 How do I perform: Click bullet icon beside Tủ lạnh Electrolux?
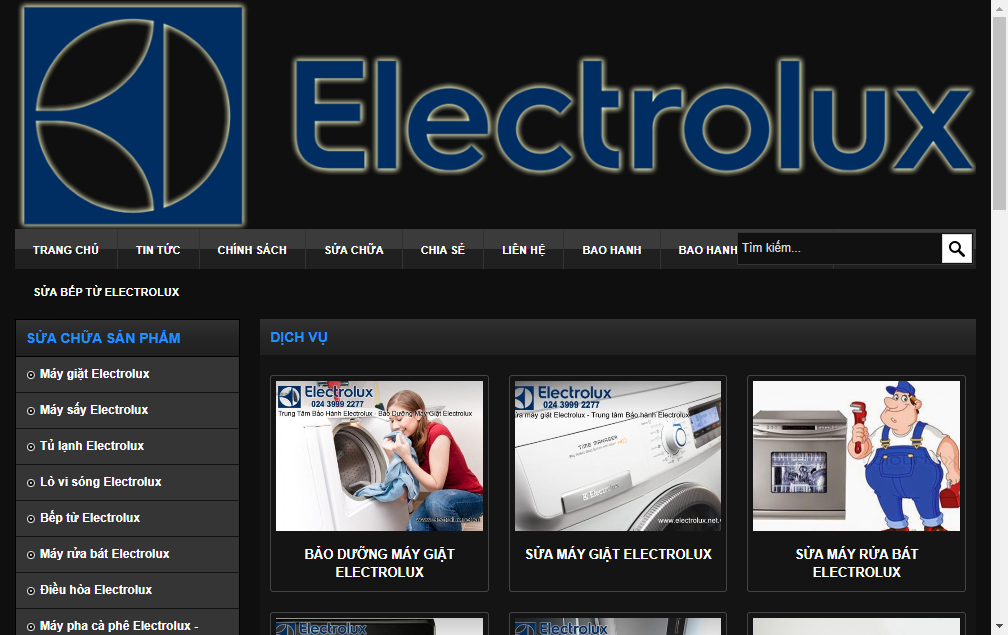[30, 447]
